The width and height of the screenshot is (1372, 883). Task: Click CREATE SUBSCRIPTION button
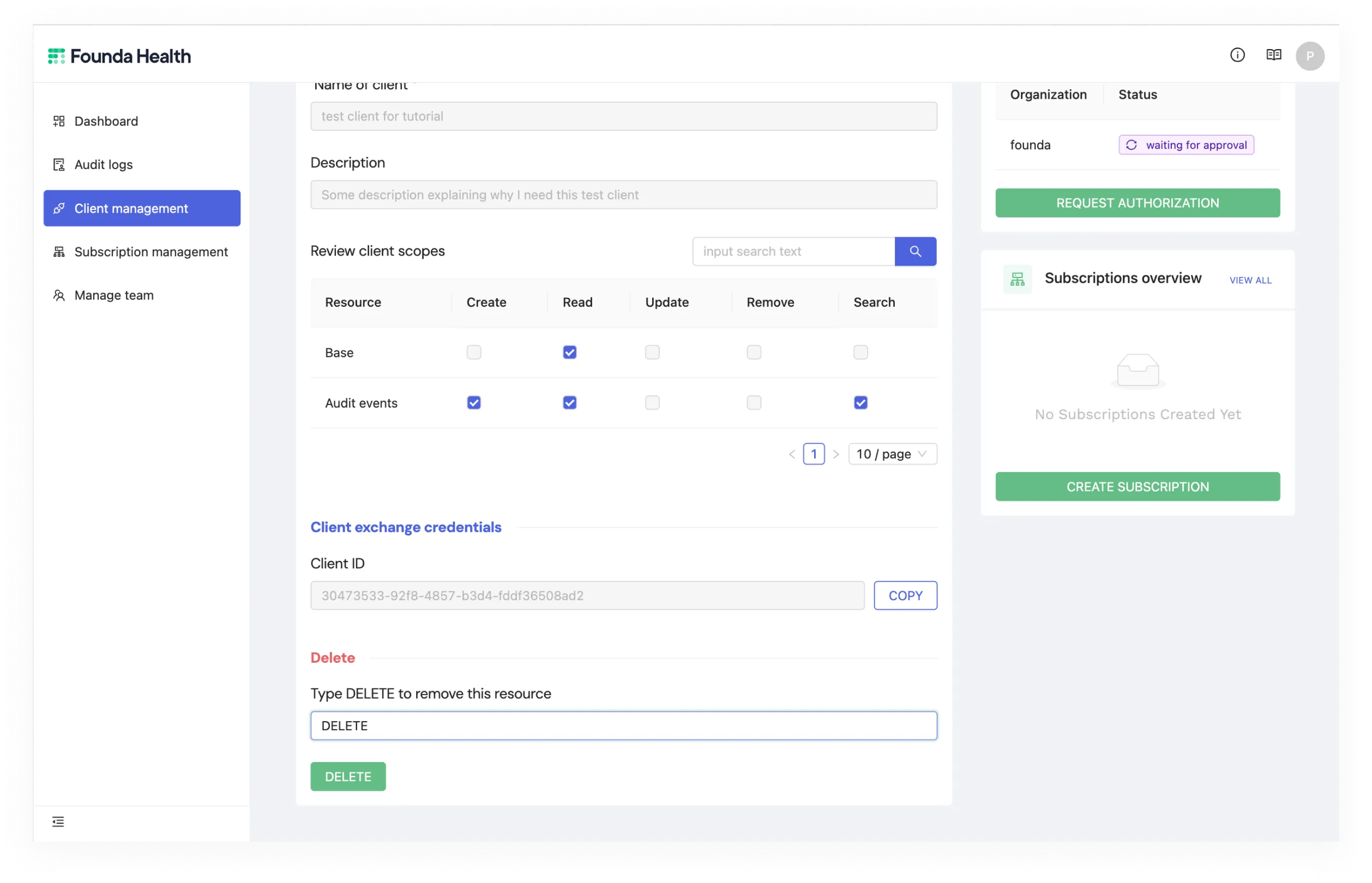[1137, 486]
